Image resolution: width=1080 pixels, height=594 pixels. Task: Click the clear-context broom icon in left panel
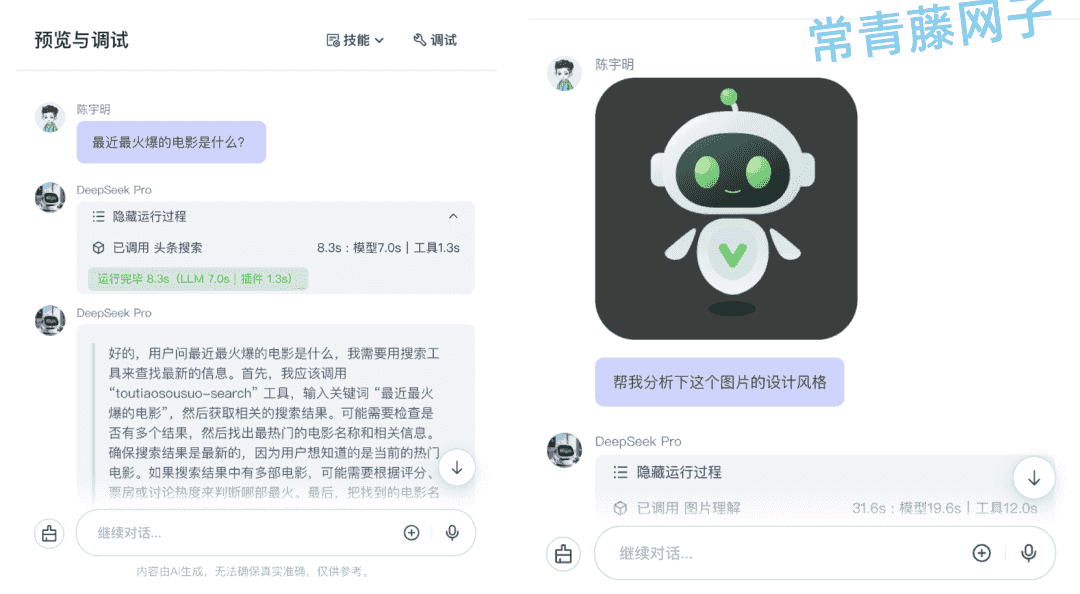tap(50, 533)
